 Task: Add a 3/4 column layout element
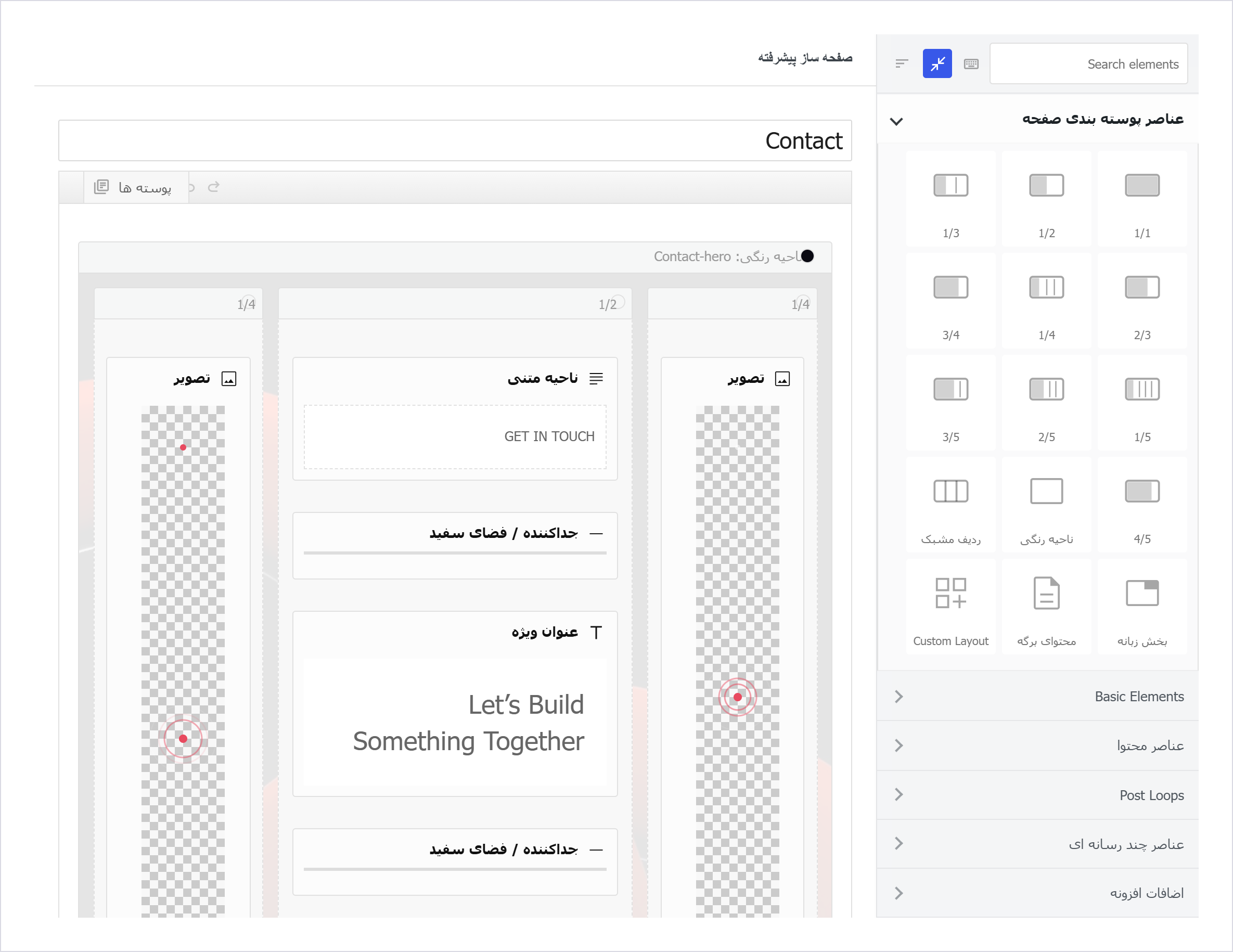tap(951, 300)
